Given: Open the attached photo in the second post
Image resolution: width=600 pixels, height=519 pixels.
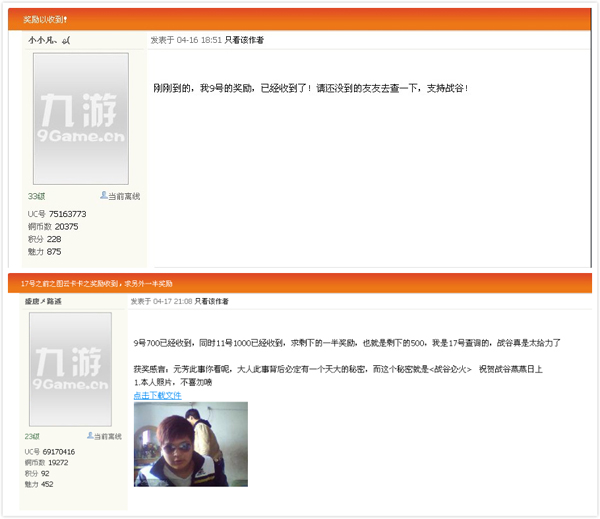Looking at the screenshot, I should click(x=190, y=444).
